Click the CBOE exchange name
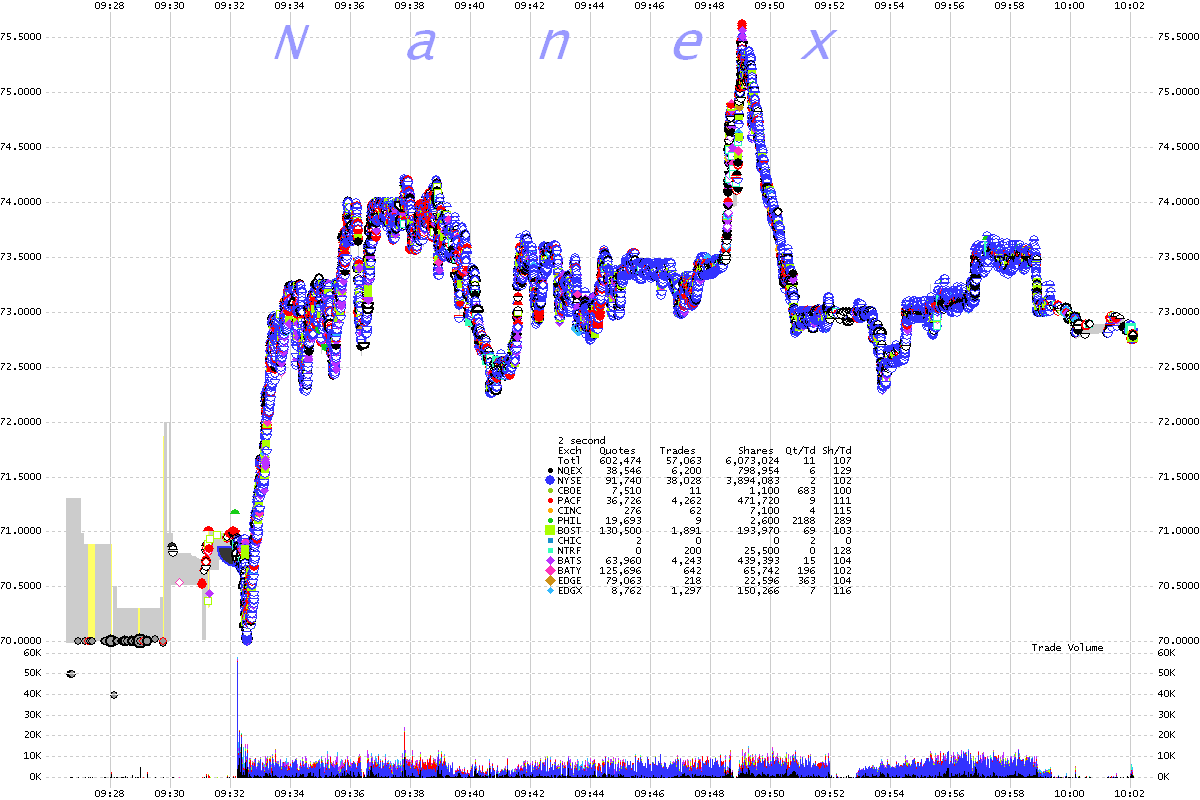This screenshot has height=800, width=1200. 569,491
